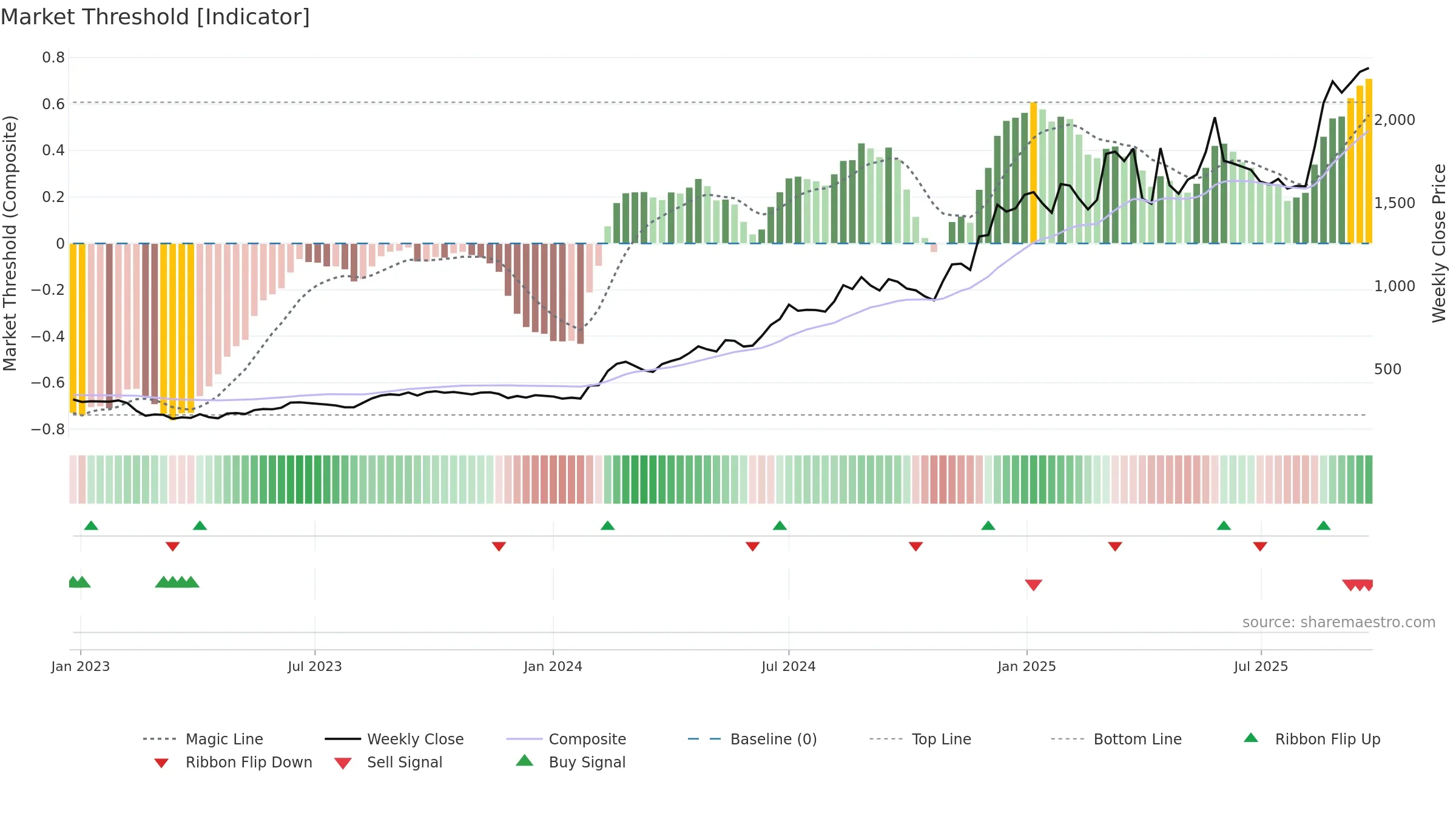Hide Buy Signal series via legend
Screen dimensions: 1456x819
point(570,762)
